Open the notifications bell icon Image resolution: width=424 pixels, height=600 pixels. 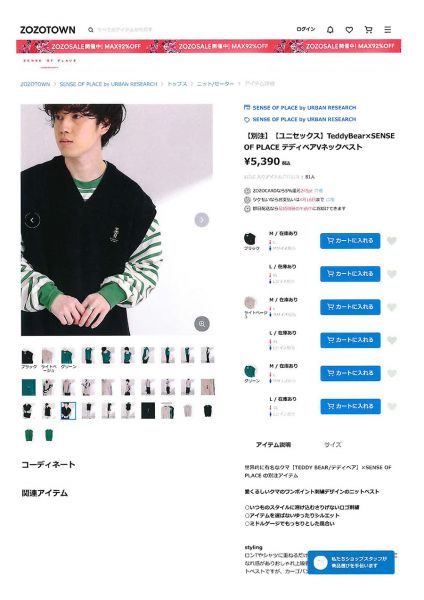(330, 29)
